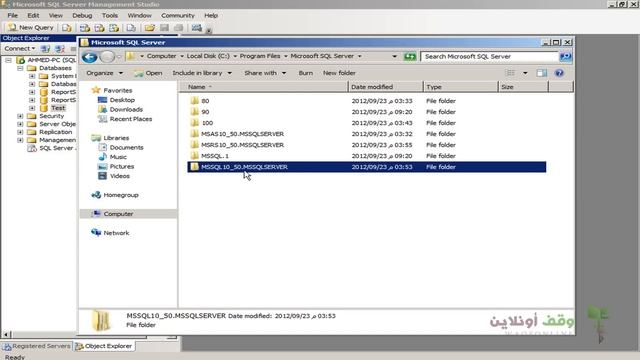Image resolution: width=640 pixels, height=360 pixels.
Task: Click the New Query toolbar button
Action: [31, 27]
